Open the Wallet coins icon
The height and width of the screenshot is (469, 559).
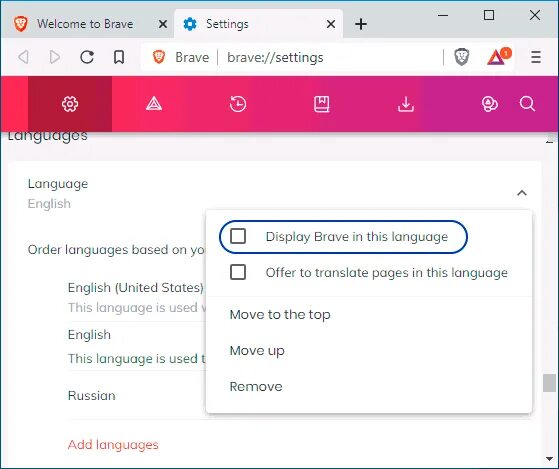[489, 104]
